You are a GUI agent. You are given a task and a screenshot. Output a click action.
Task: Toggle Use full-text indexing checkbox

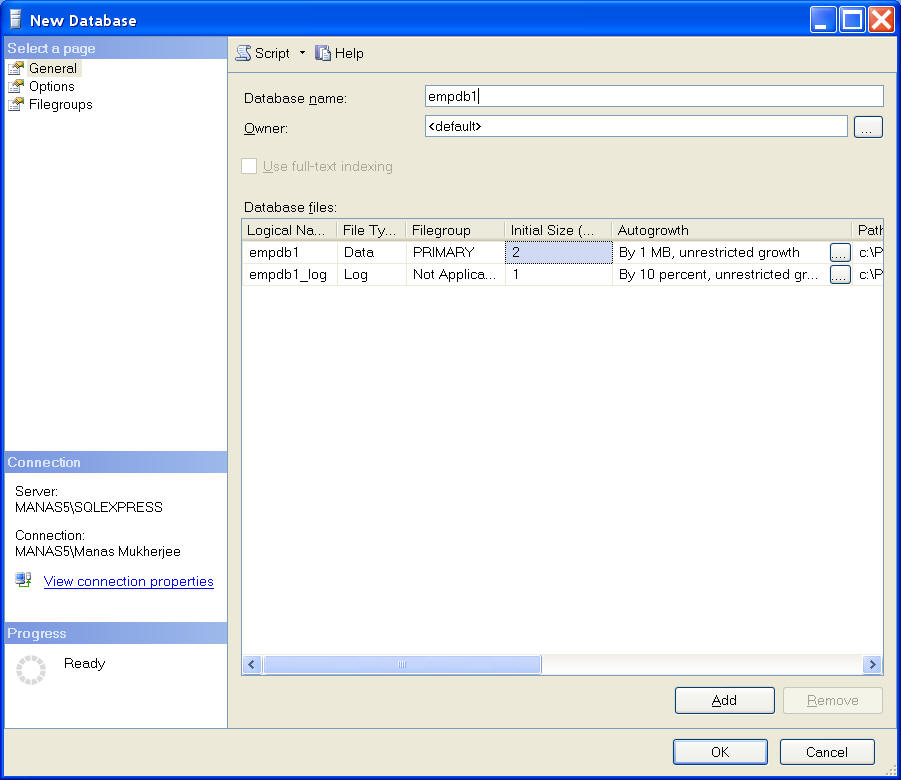(249, 166)
